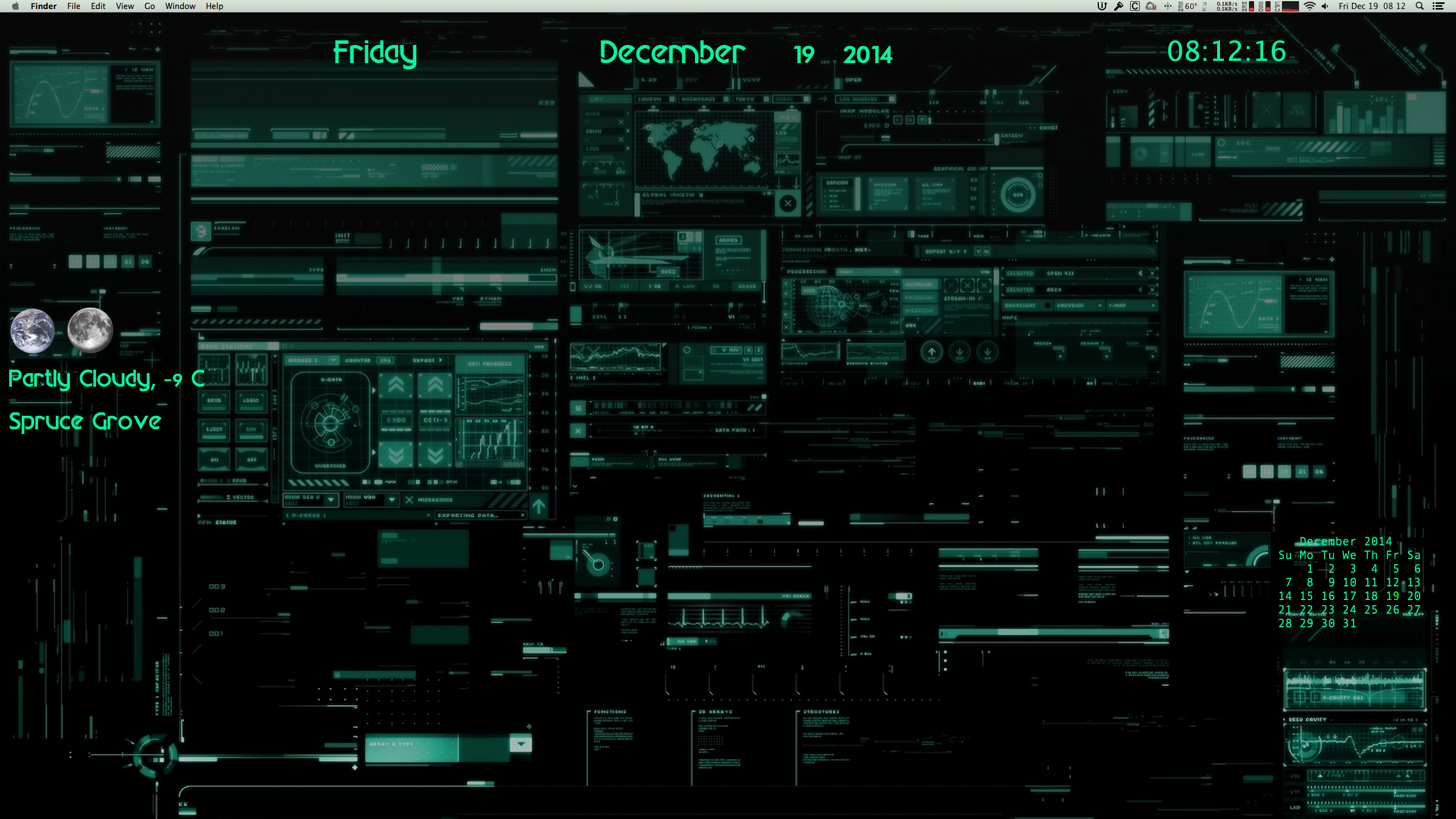The height and width of the screenshot is (819, 1456).
Task: Open the Wi-Fi status menu
Action: (1309, 6)
